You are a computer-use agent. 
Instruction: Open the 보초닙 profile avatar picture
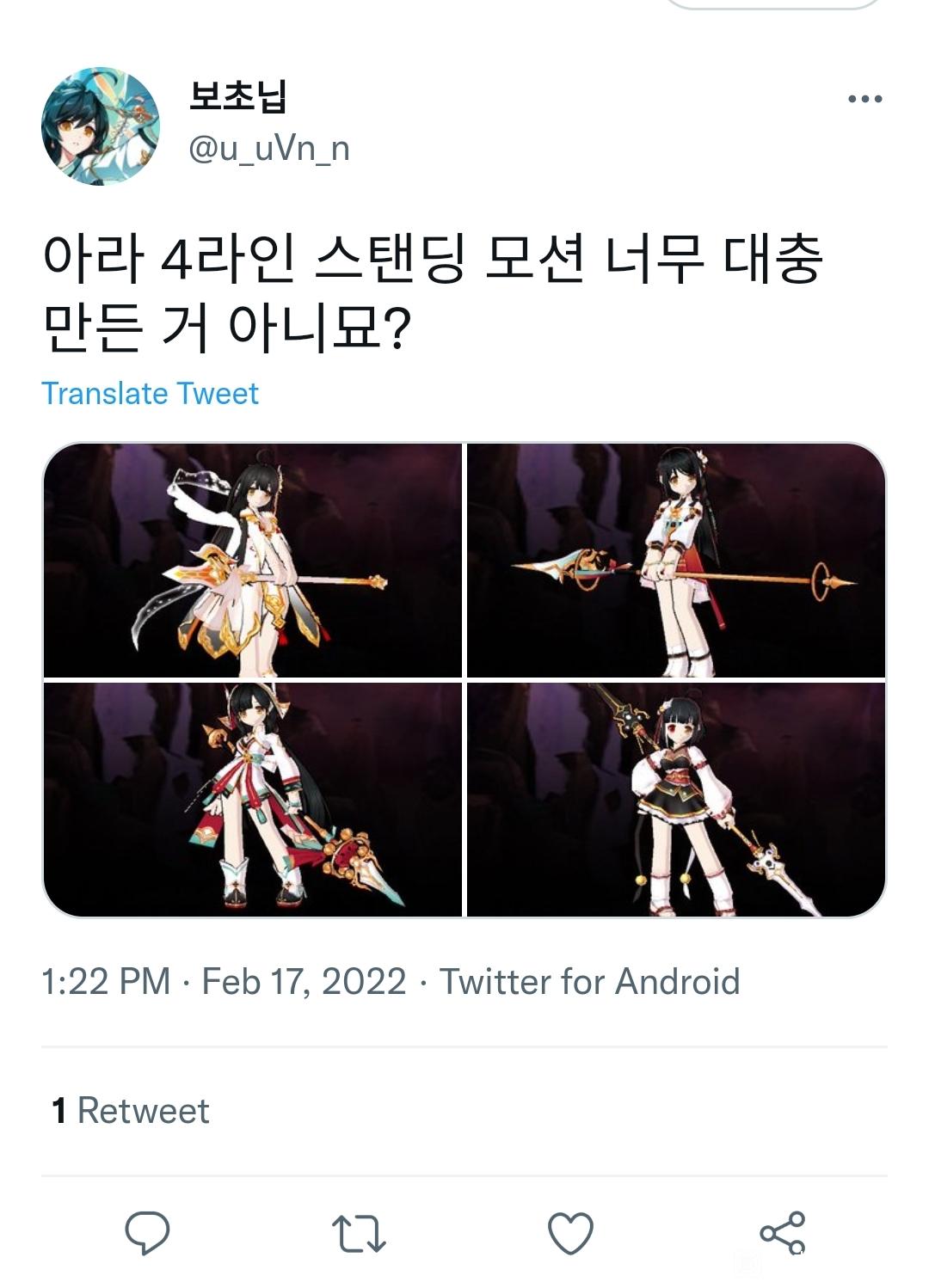tap(101, 126)
